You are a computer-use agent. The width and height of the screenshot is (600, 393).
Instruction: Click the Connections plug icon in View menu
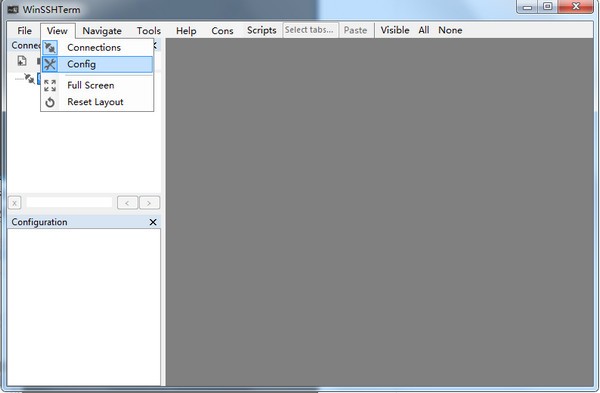click(x=50, y=47)
